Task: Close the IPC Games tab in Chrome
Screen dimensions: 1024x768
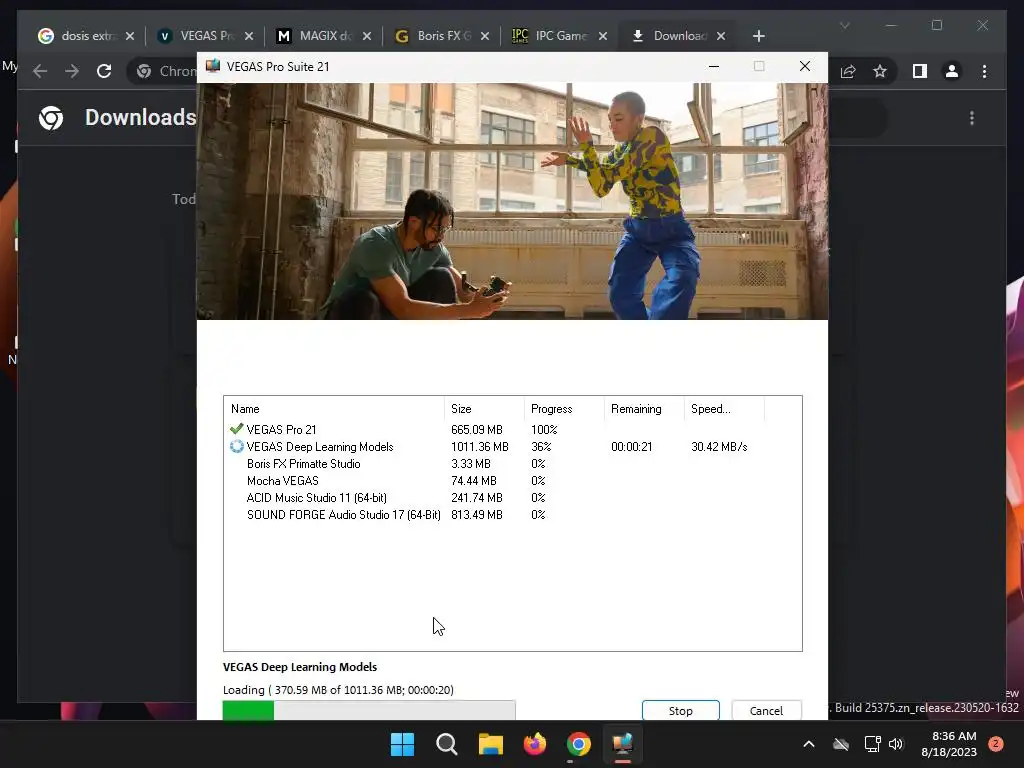Action: 603,36
